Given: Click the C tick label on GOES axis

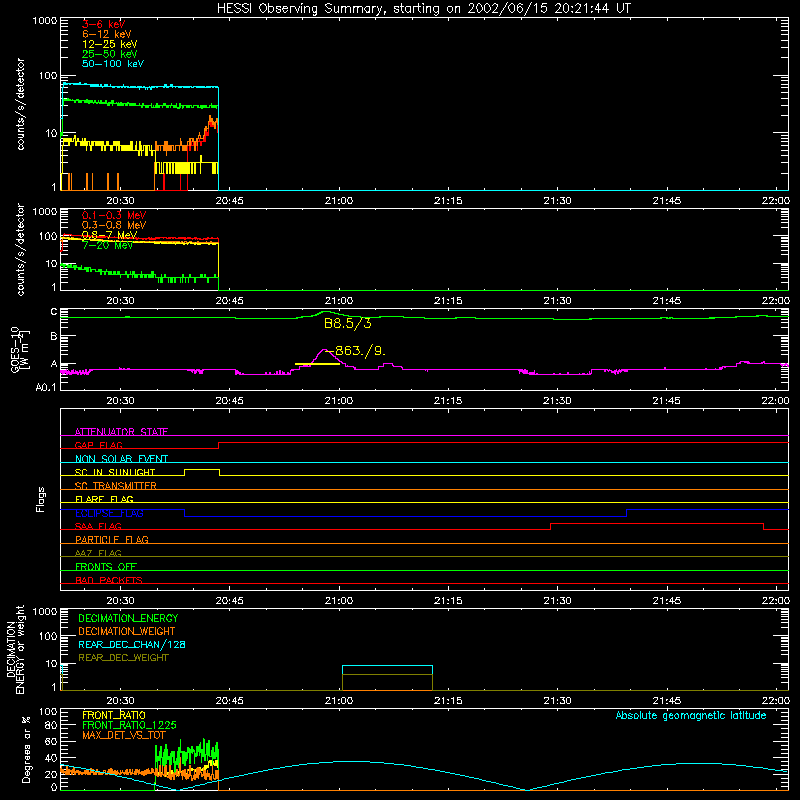Looking at the screenshot, I should coord(54,312).
